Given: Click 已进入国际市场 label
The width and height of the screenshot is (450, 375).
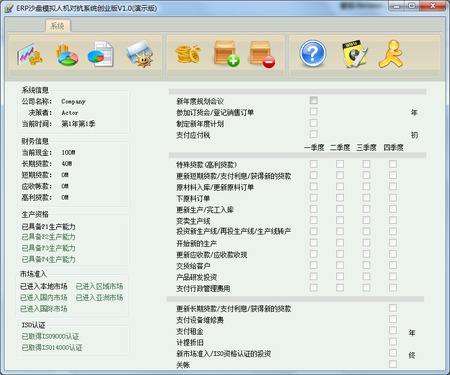Looking at the screenshot, I should 44,309.
